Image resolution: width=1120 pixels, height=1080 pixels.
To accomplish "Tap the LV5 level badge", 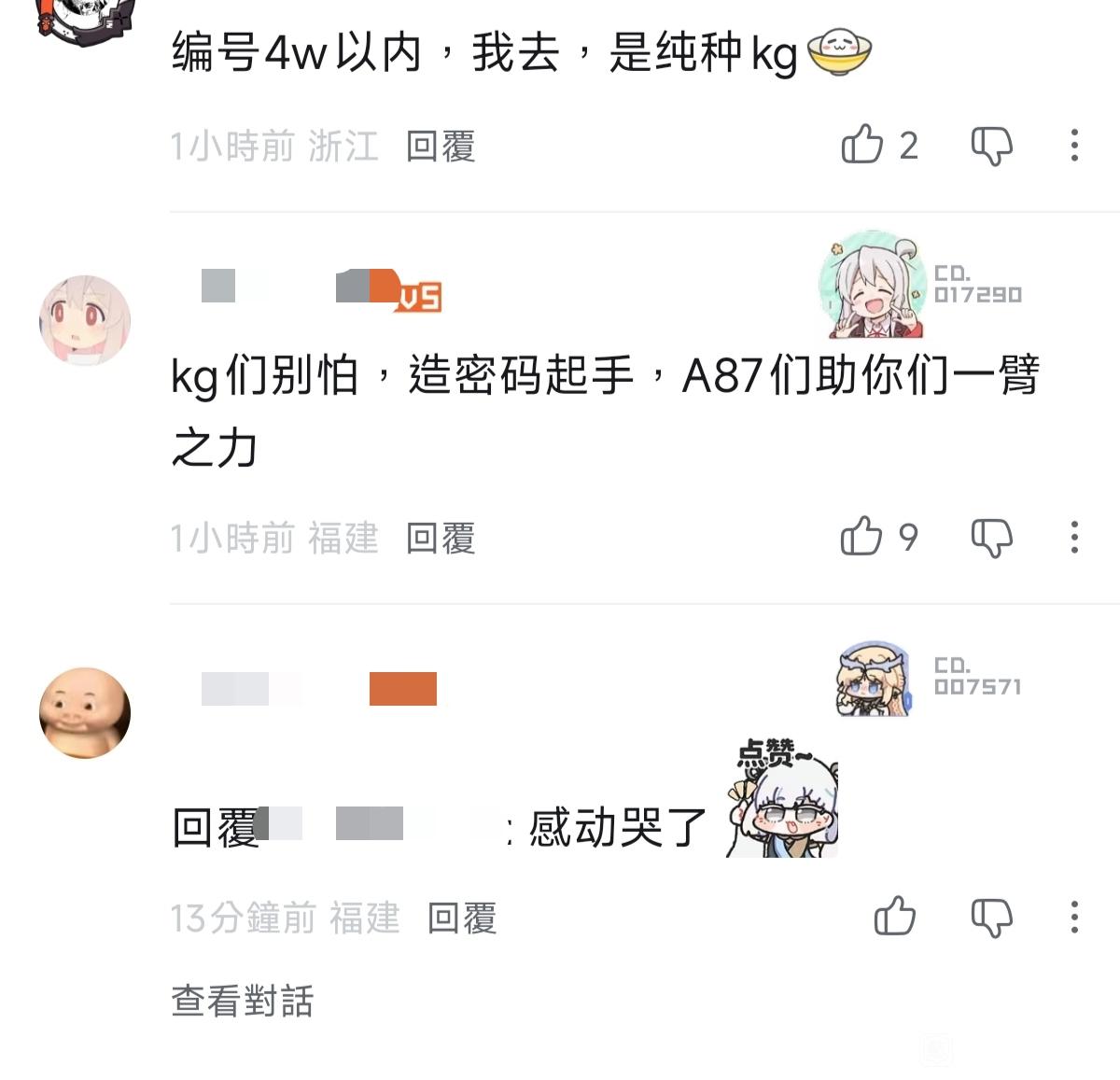I will pos(417,296).
